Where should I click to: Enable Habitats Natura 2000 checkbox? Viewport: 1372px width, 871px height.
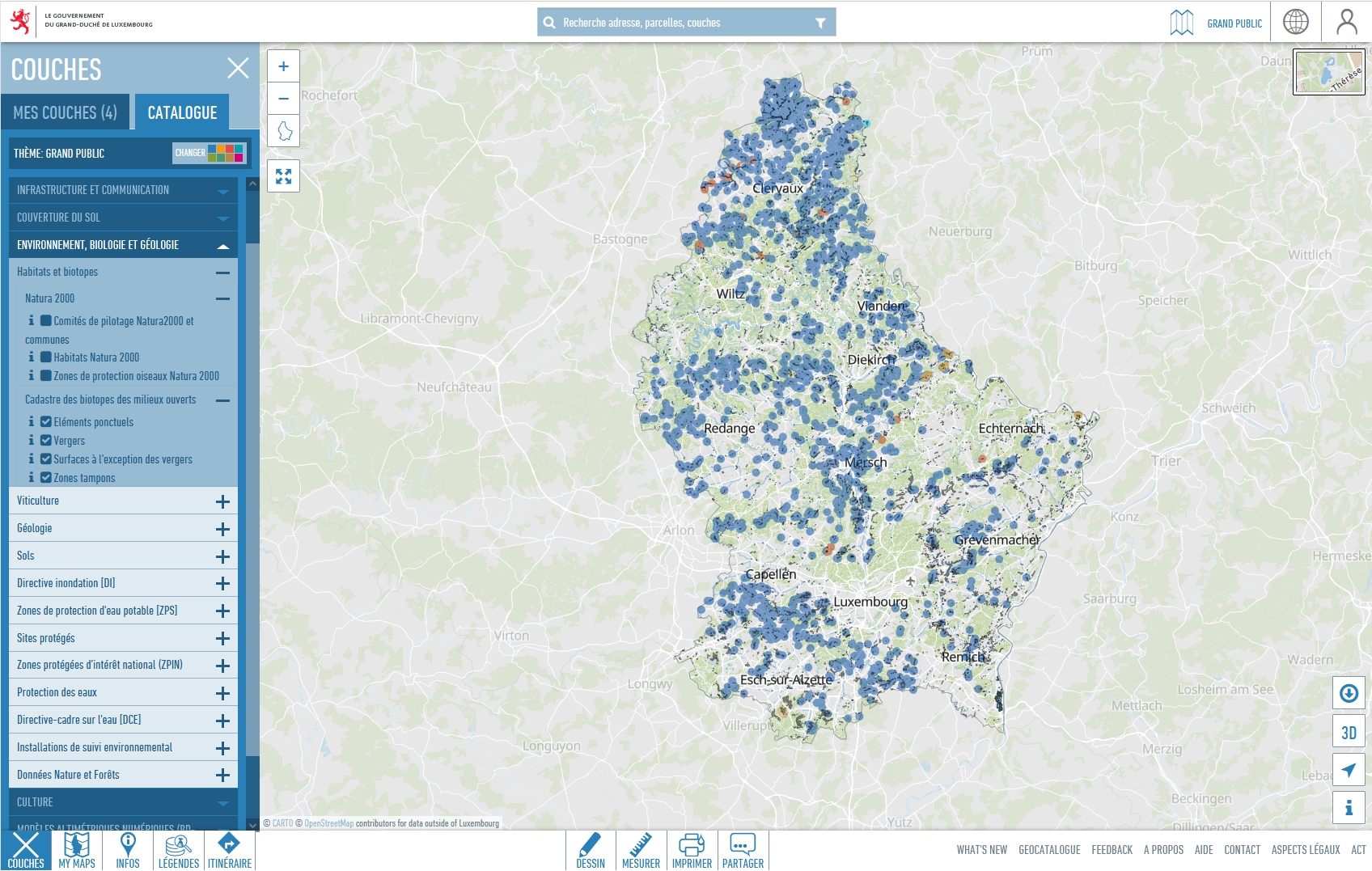coord(46,357)
